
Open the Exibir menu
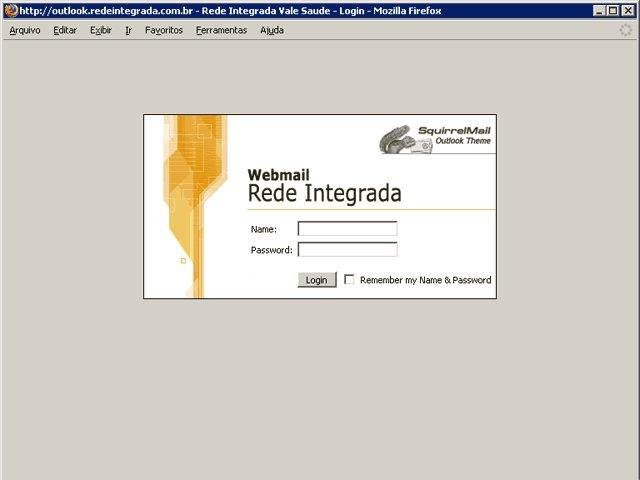[100, 30]
